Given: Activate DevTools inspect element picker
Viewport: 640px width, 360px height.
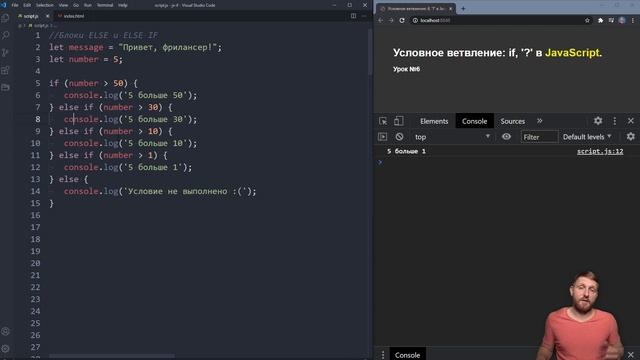Looking at the screenshot, I should (383, 121).
